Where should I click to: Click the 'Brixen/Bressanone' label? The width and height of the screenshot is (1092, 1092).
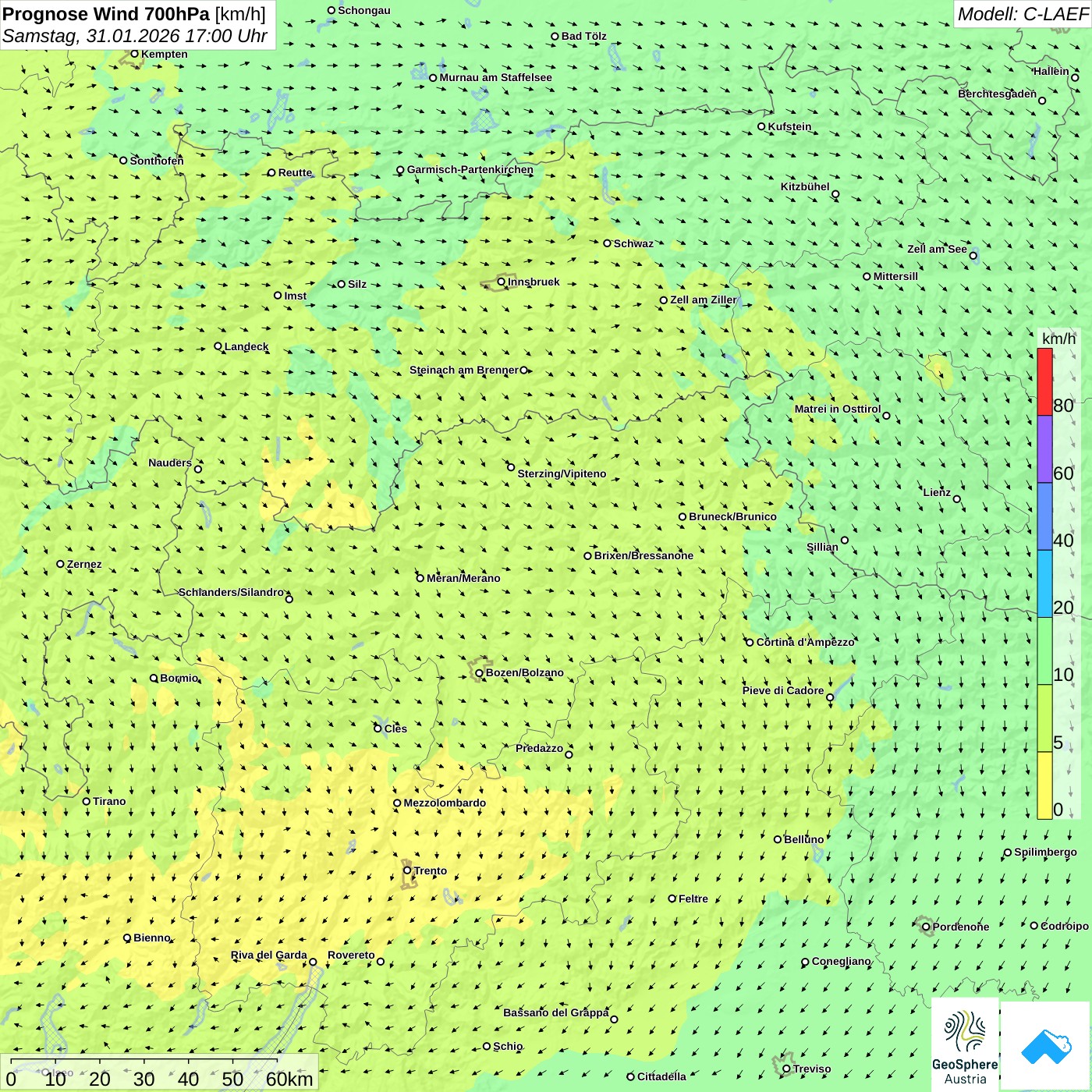coord(643,555)
